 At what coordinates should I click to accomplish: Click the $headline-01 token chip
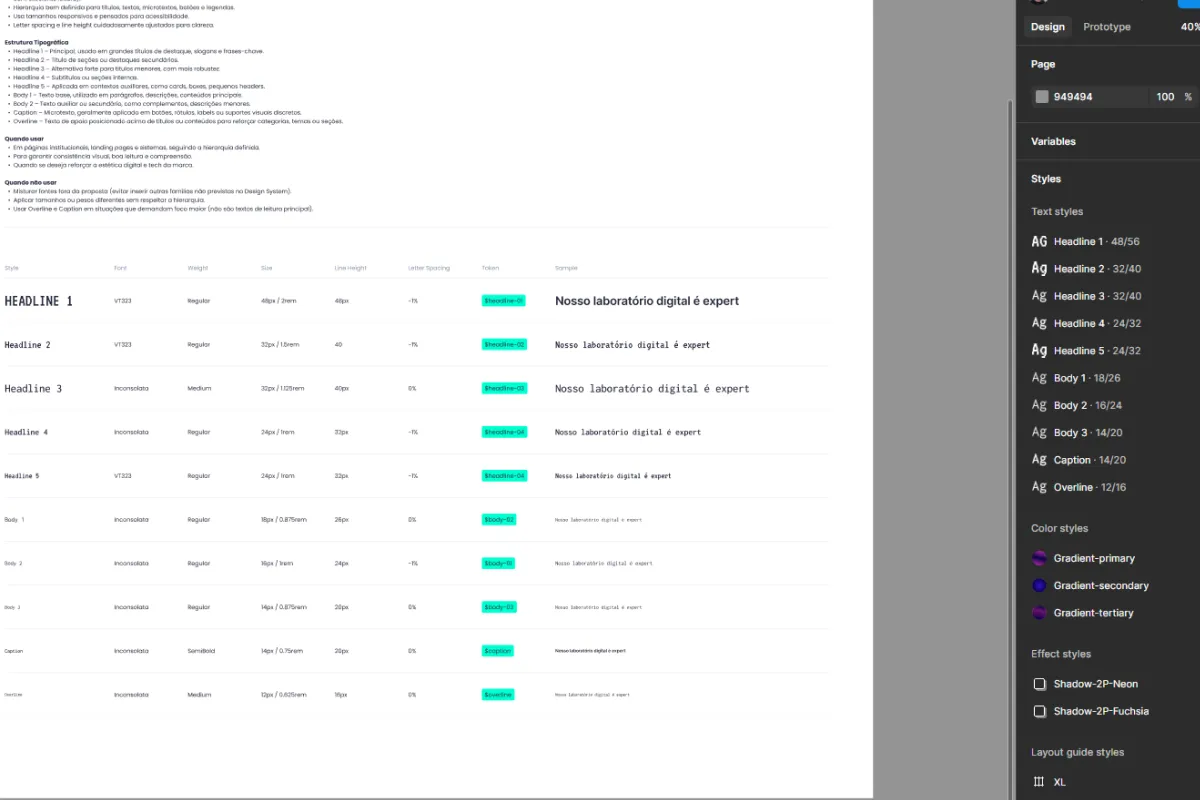point(502,300)
